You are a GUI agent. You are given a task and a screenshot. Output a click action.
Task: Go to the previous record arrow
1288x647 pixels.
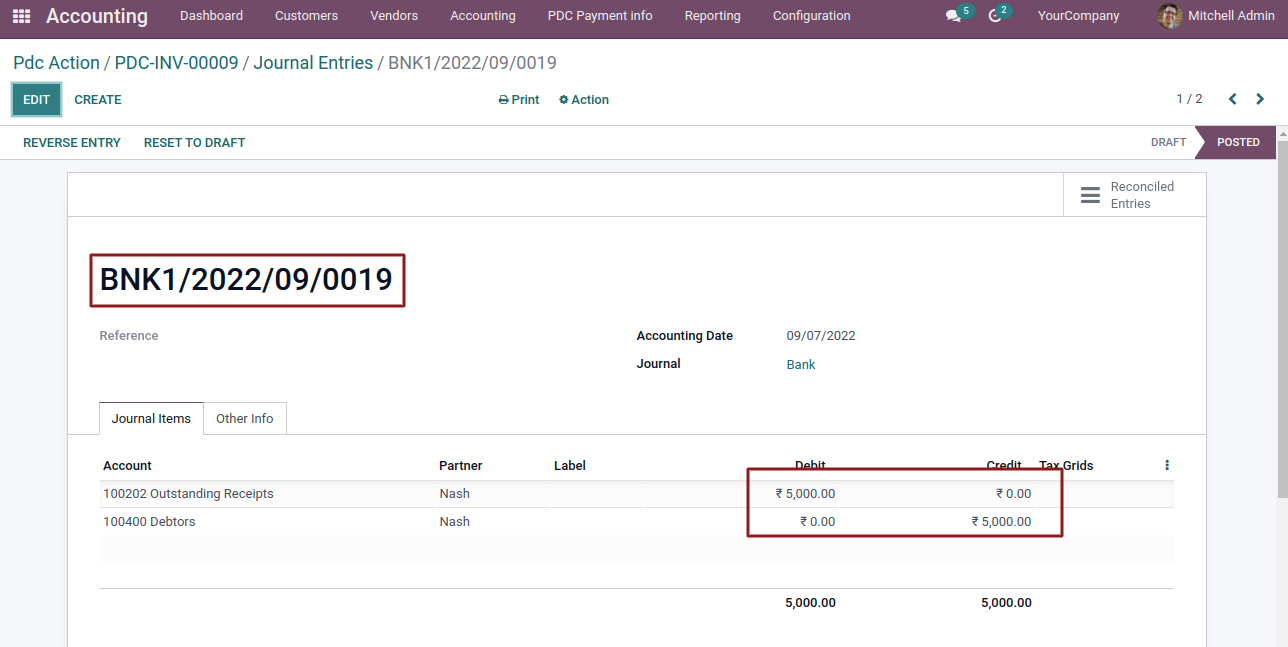1232,99
